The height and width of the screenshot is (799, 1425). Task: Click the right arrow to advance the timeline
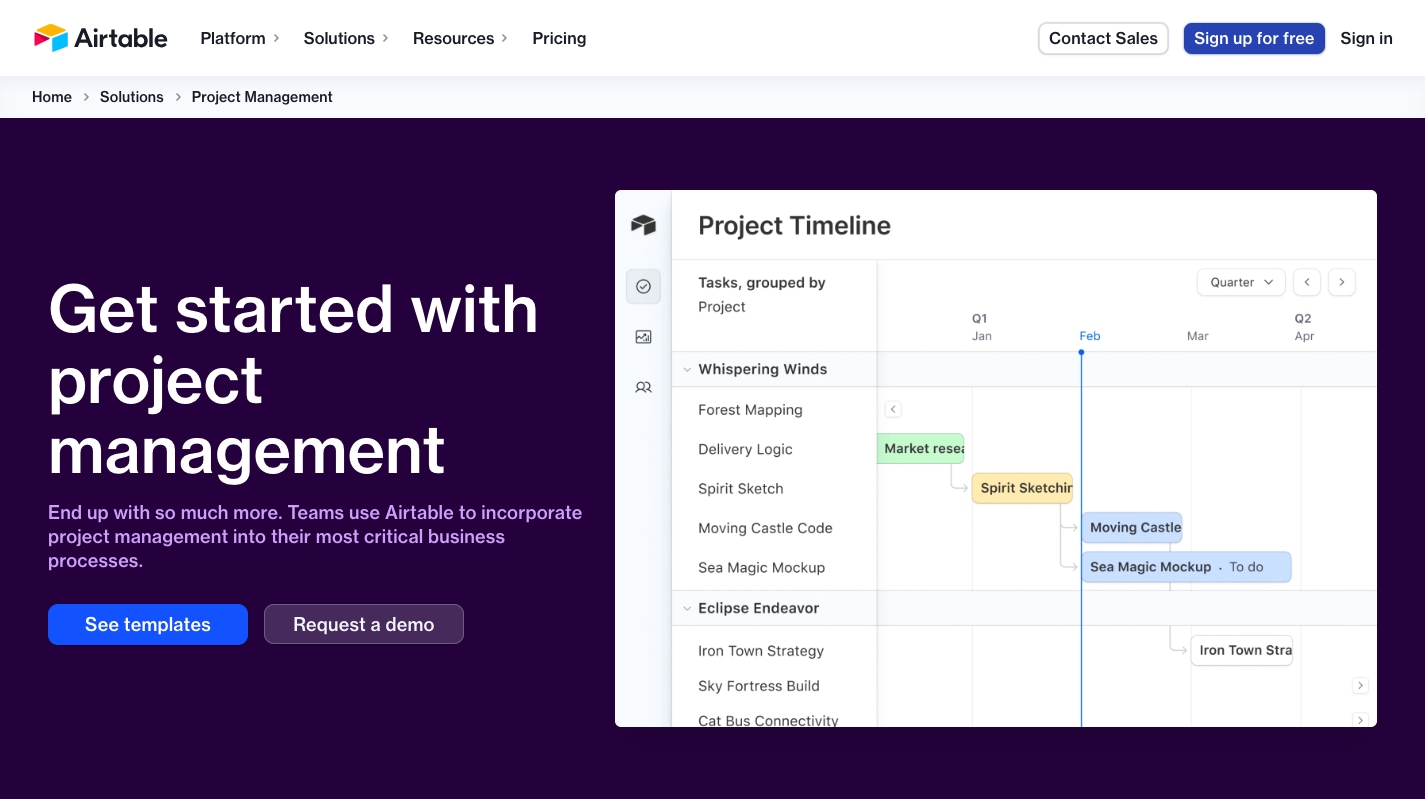pyautogui.click(x=1341, y=282)
